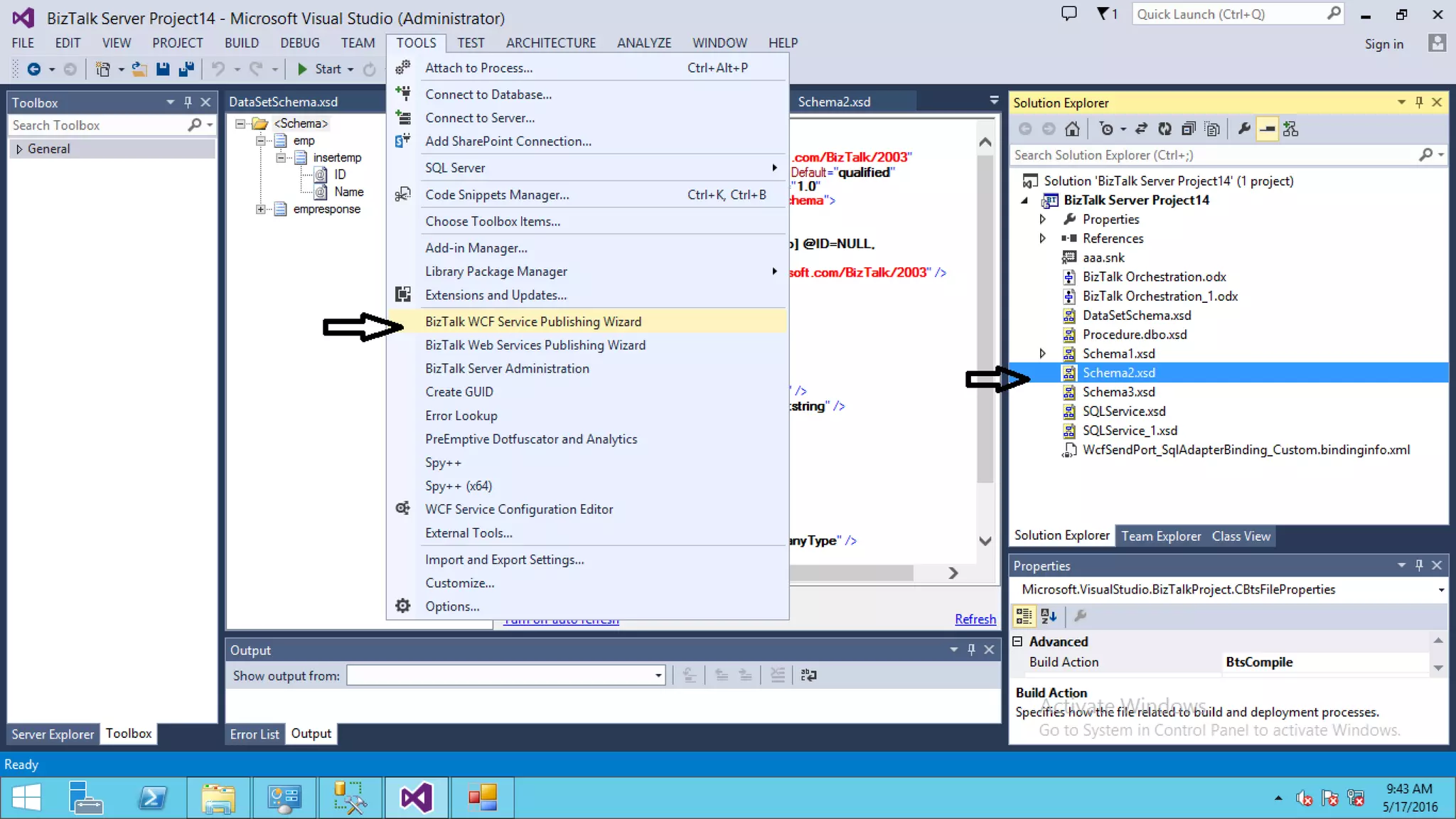1456x819 pixels.
Task: Open the DataSetSchema.xsd document tab
Action: (x=283, y=102)
